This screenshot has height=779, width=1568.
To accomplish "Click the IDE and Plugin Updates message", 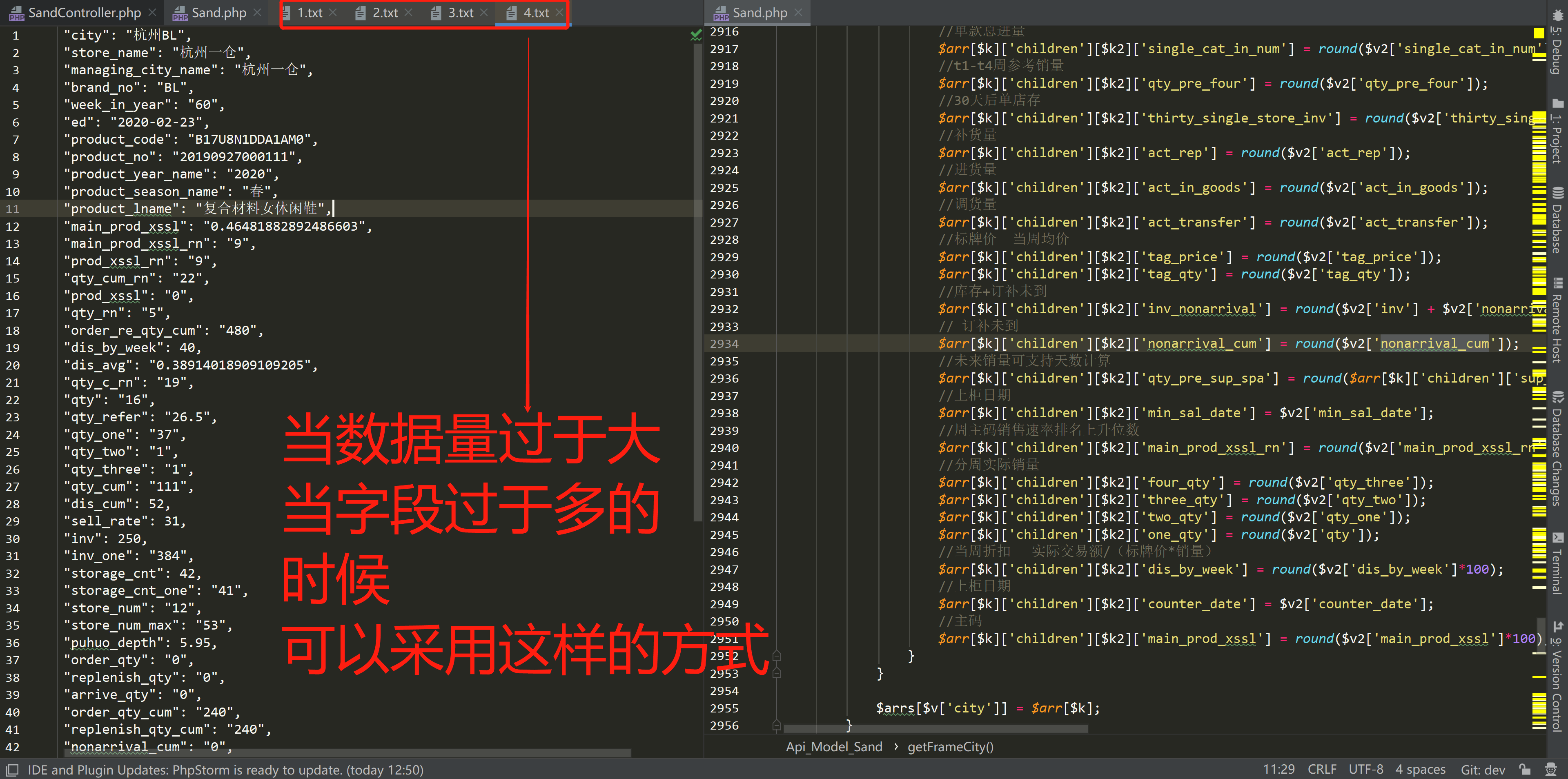I will pyautogui.click(x=225, y=770).
